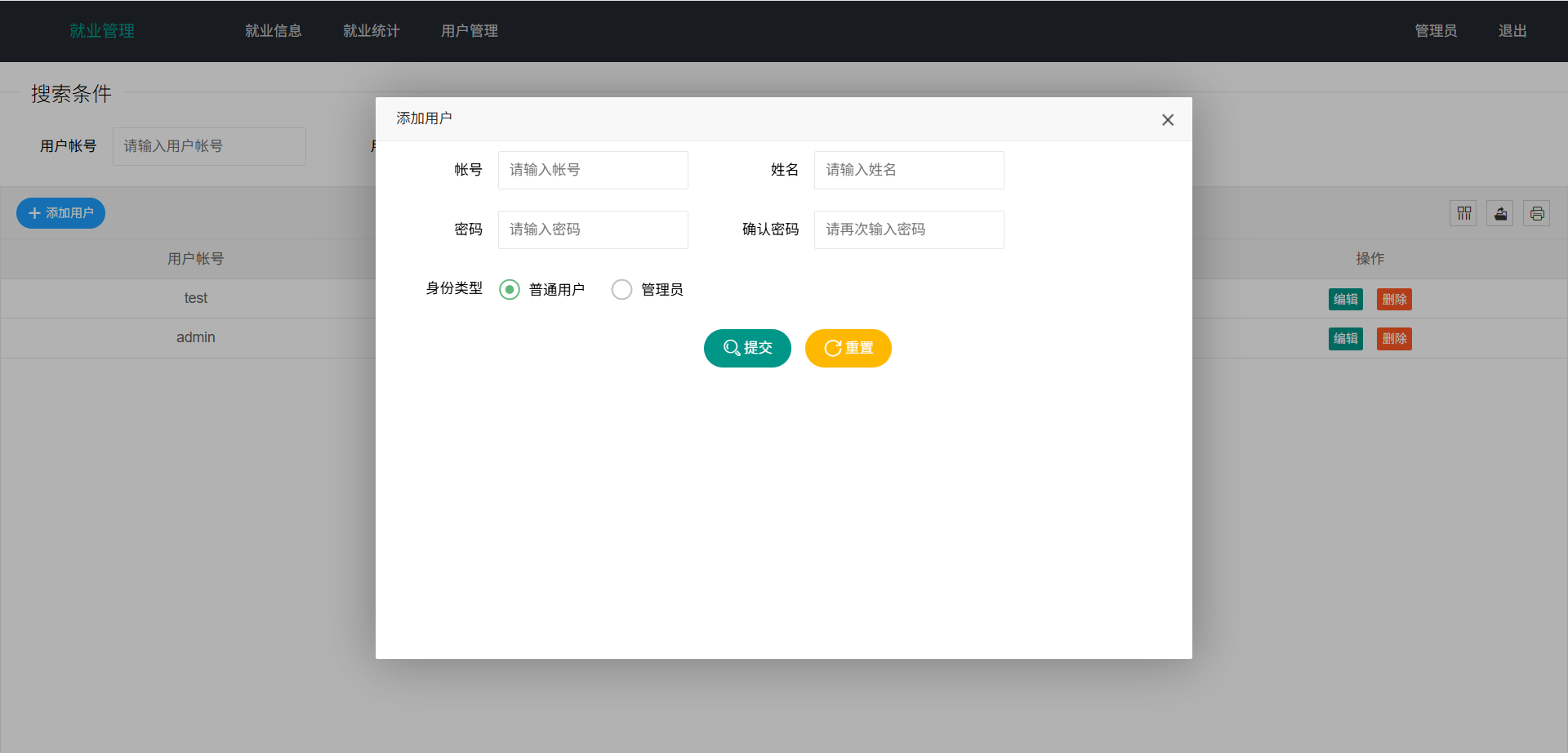Screen dimensions: 1568x753
Task: Open the column display filter icon
Action: coord(1463,213)
